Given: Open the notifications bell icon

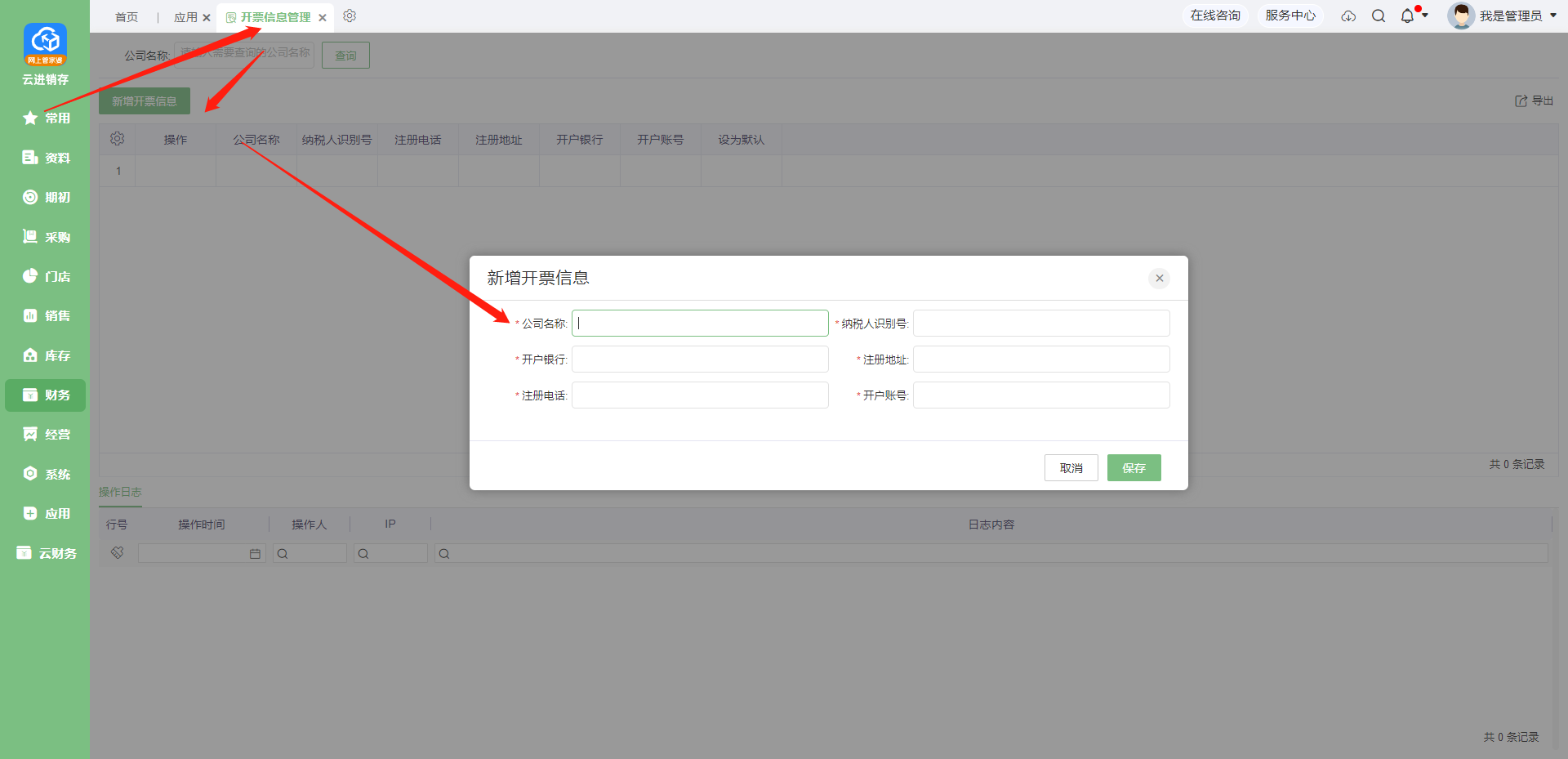Looking at the screenshot, I should click(x=1407, y=16).
